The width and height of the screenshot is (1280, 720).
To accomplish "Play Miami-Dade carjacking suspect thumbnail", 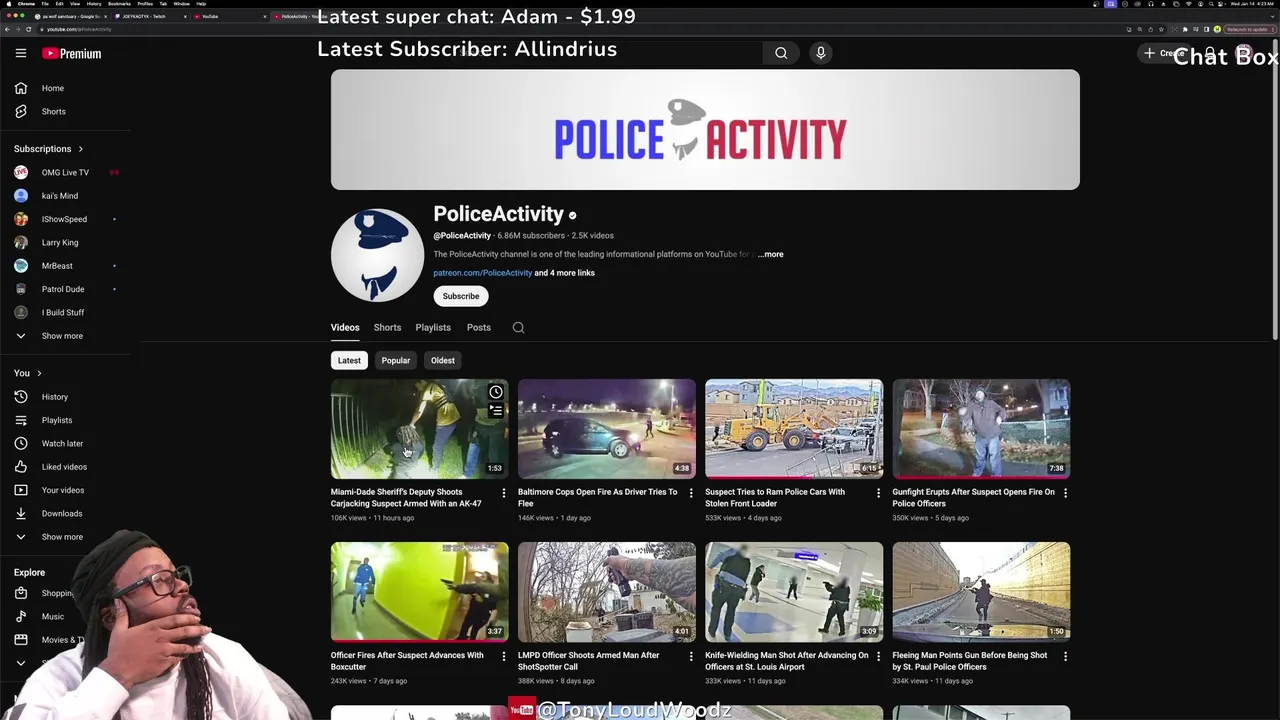I will coord(419,428).
